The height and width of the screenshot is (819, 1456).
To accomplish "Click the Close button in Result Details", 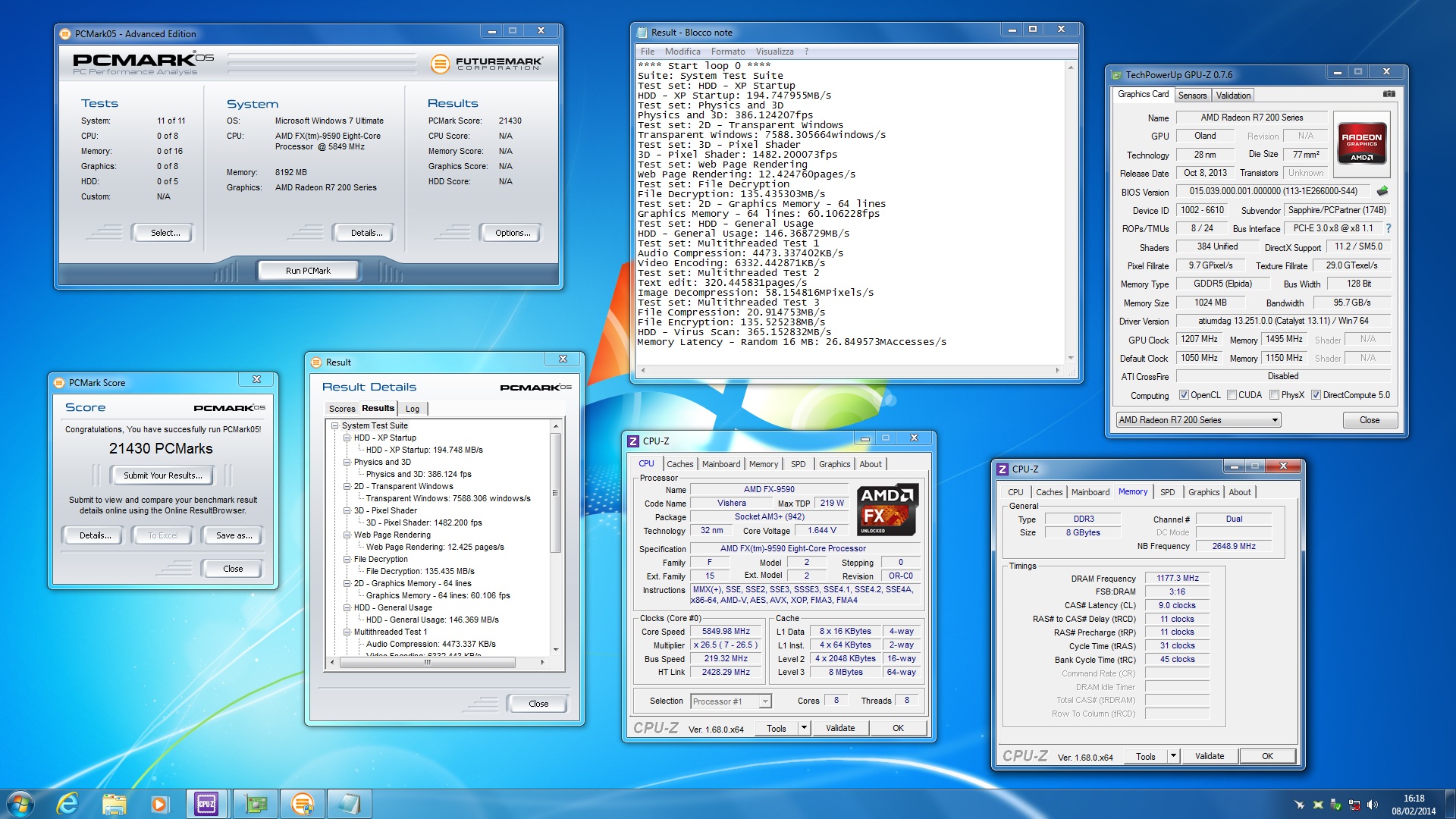I will [538, 704].
